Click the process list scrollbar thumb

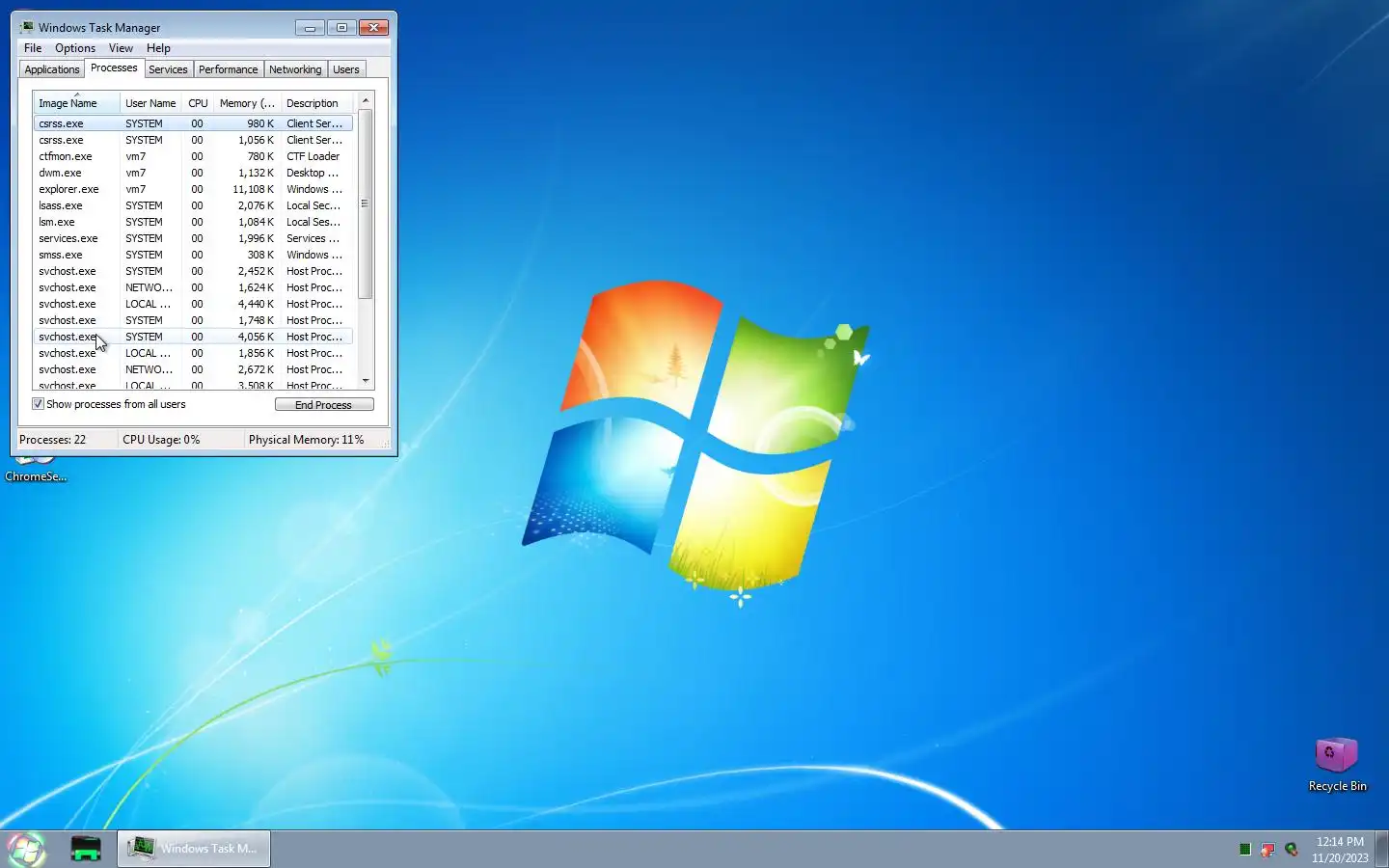coord(365,203)
